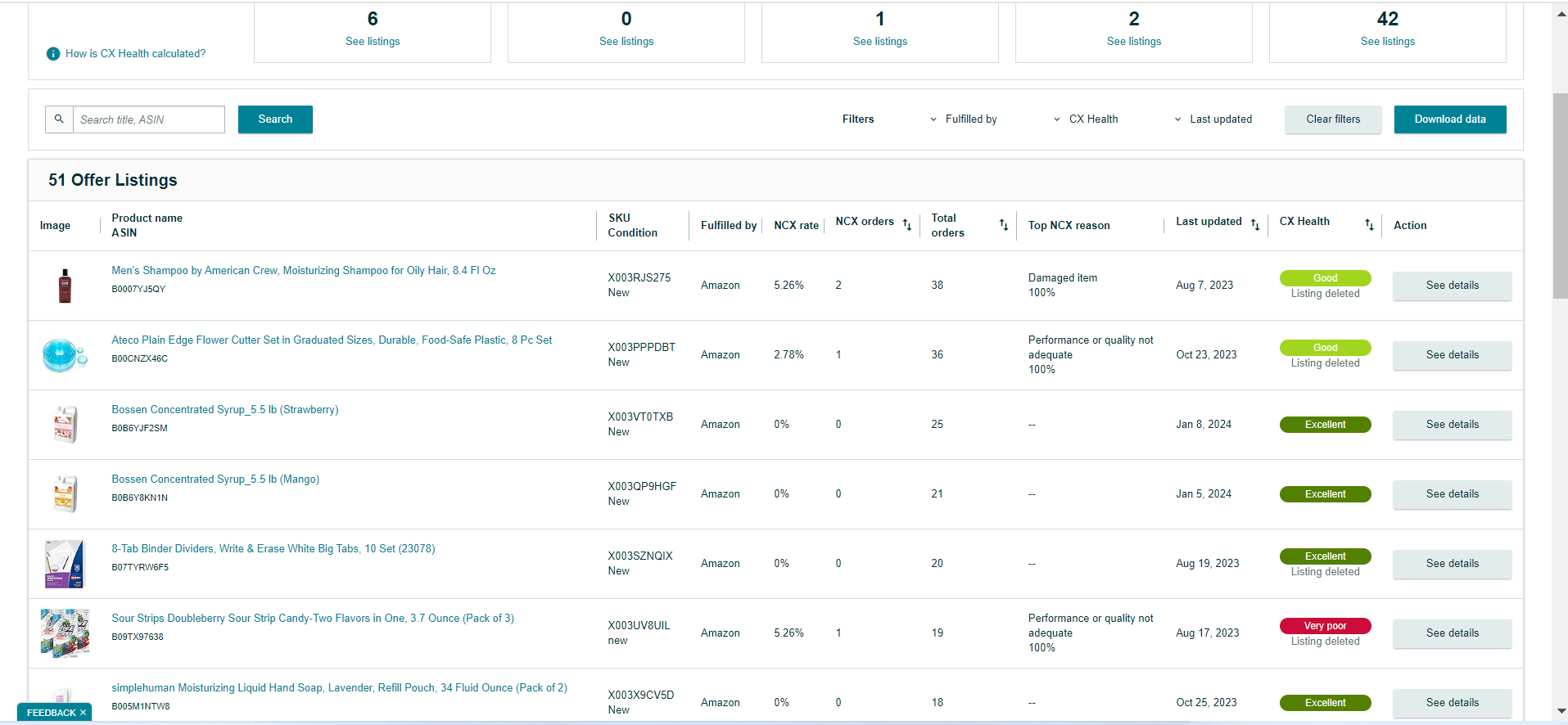
Task: Click the page vertical scrollbar thumb
Action: pos(1560,196)
